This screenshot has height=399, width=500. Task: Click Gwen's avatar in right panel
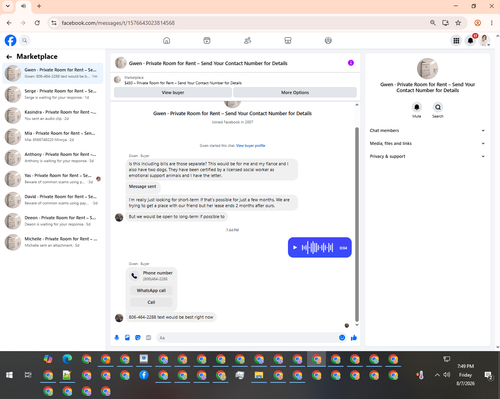tap(427, 68)
